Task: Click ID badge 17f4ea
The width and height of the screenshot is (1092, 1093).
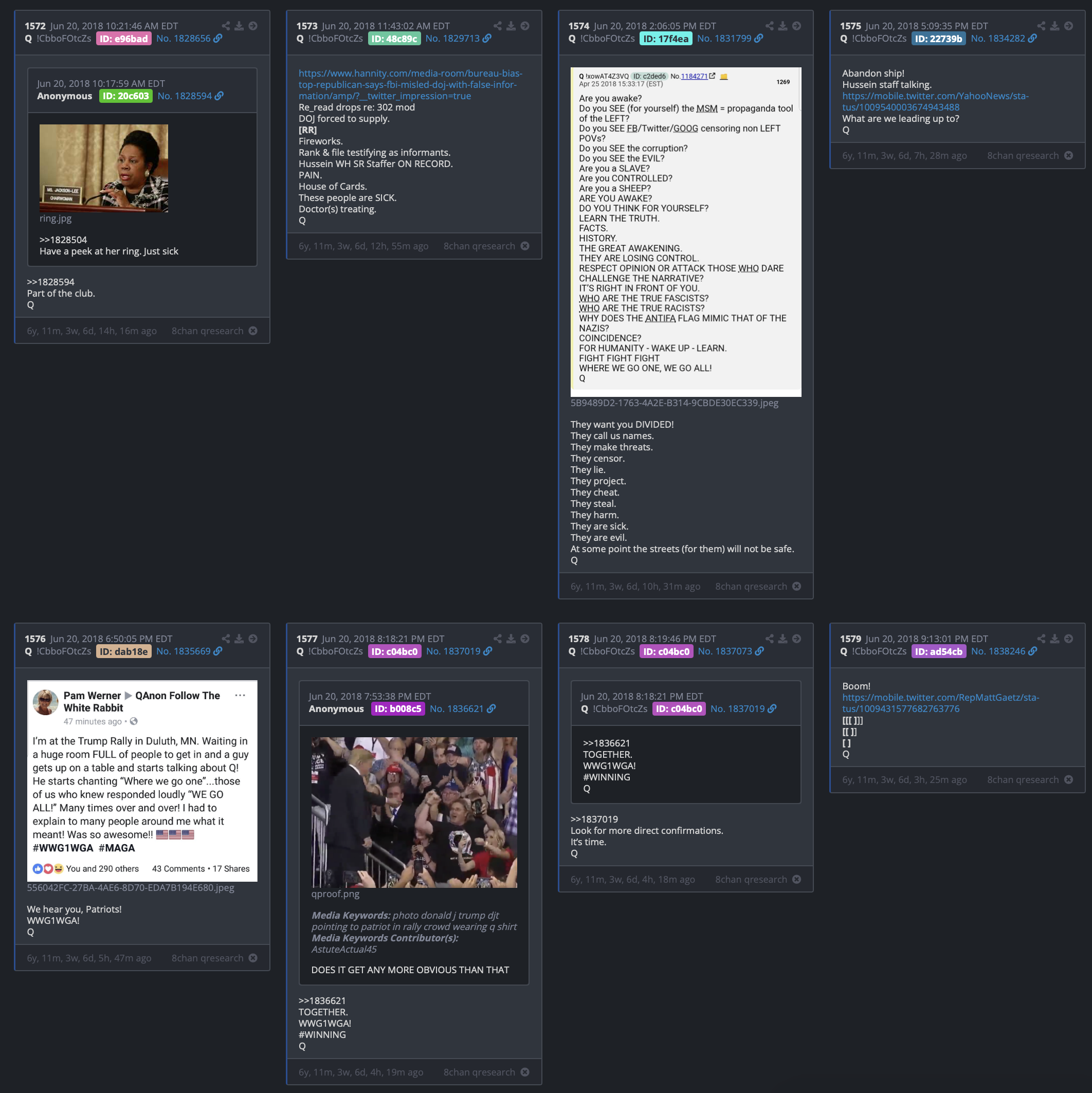Action: pyautogui.click(x=666, y=39)
